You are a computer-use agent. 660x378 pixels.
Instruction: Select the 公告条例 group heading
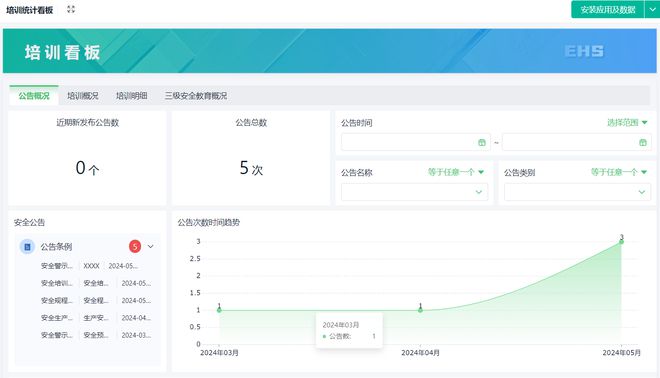[56, 247]
